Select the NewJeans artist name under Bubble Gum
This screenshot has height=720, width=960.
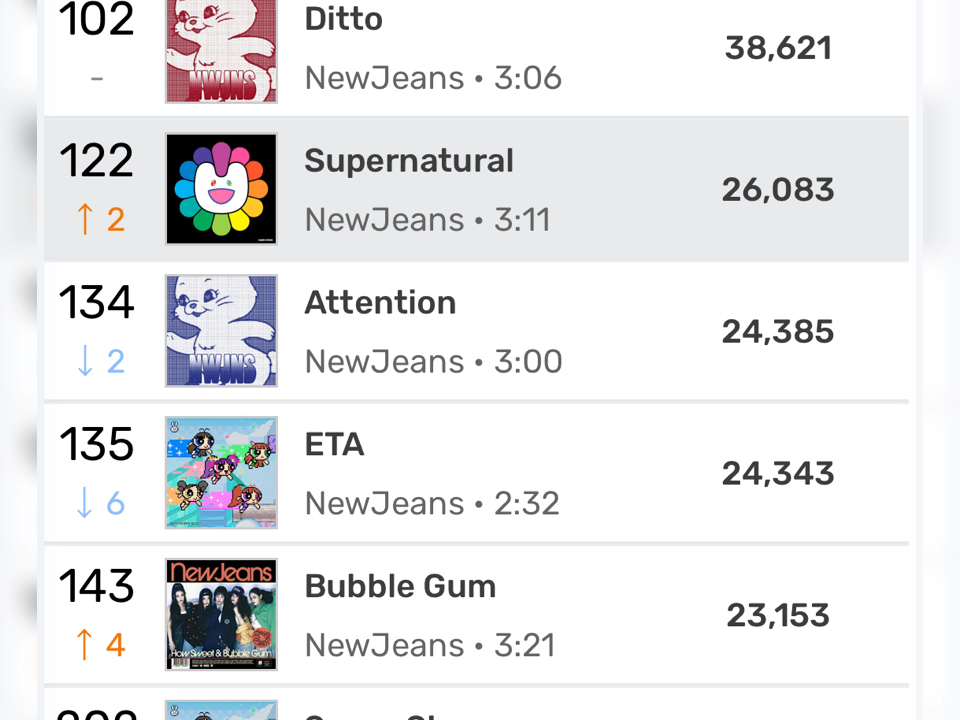[384, 645]
